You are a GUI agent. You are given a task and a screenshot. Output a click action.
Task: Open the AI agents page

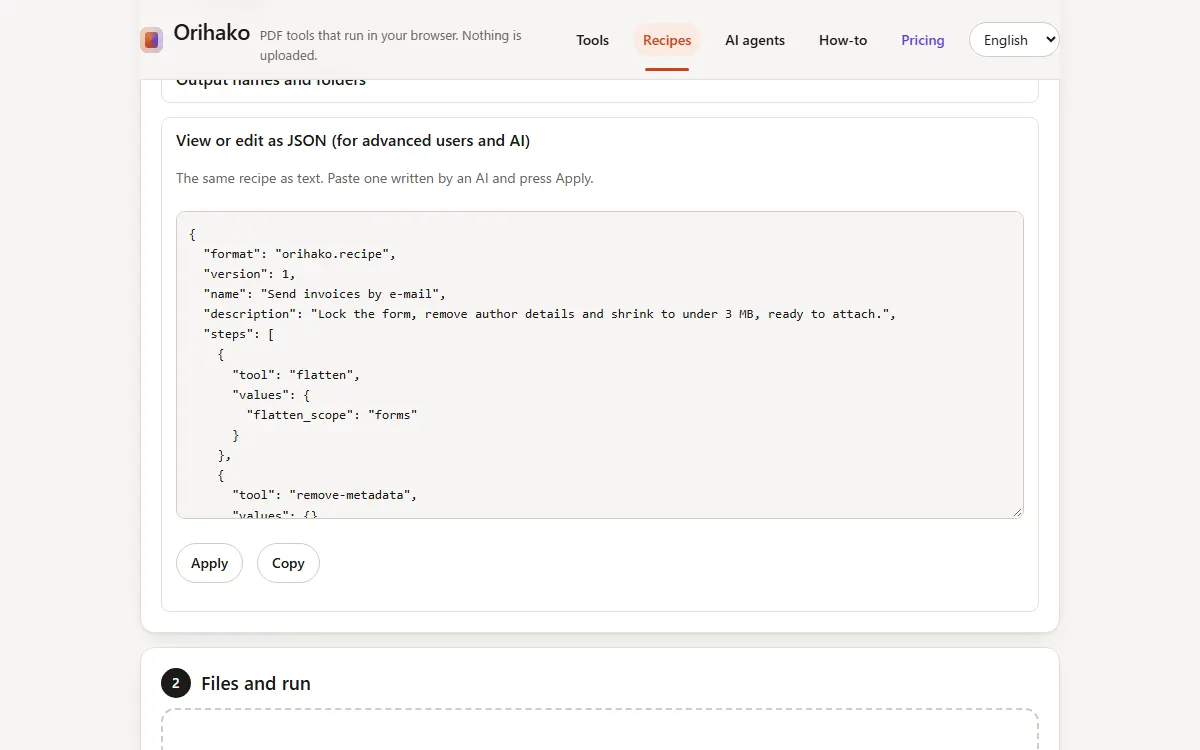(755, 40)
